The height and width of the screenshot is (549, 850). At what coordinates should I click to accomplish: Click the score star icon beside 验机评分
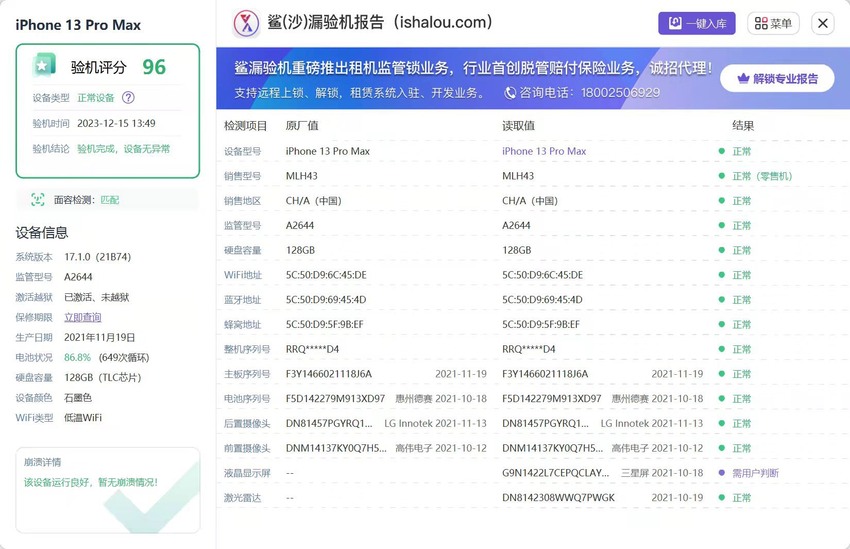tap(43, 67)
